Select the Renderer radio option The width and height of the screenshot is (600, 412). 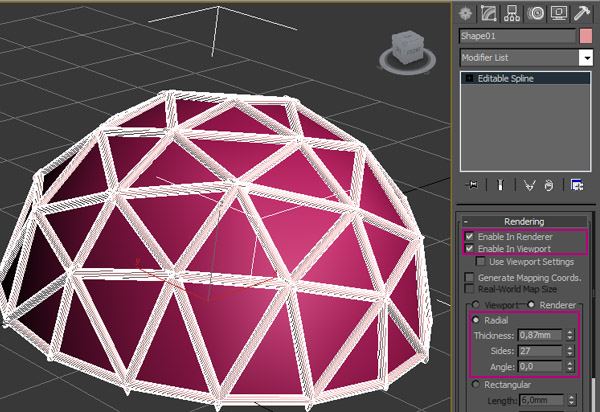point(531,305)
